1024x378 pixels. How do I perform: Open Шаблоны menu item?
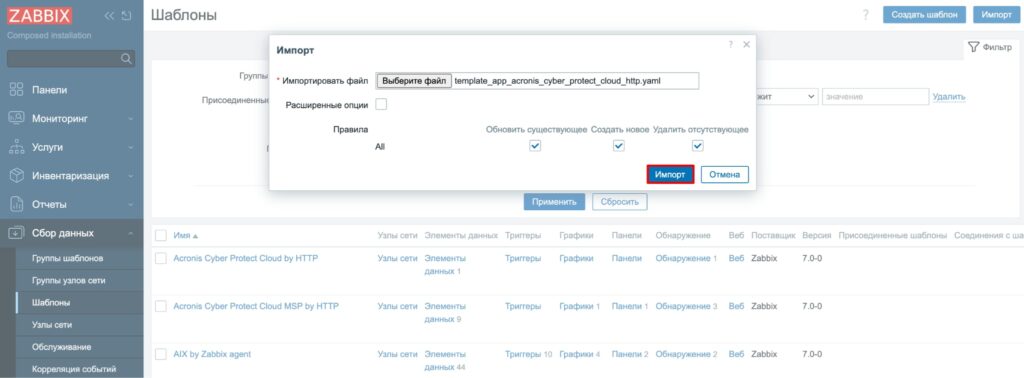(x=52, y=303)
